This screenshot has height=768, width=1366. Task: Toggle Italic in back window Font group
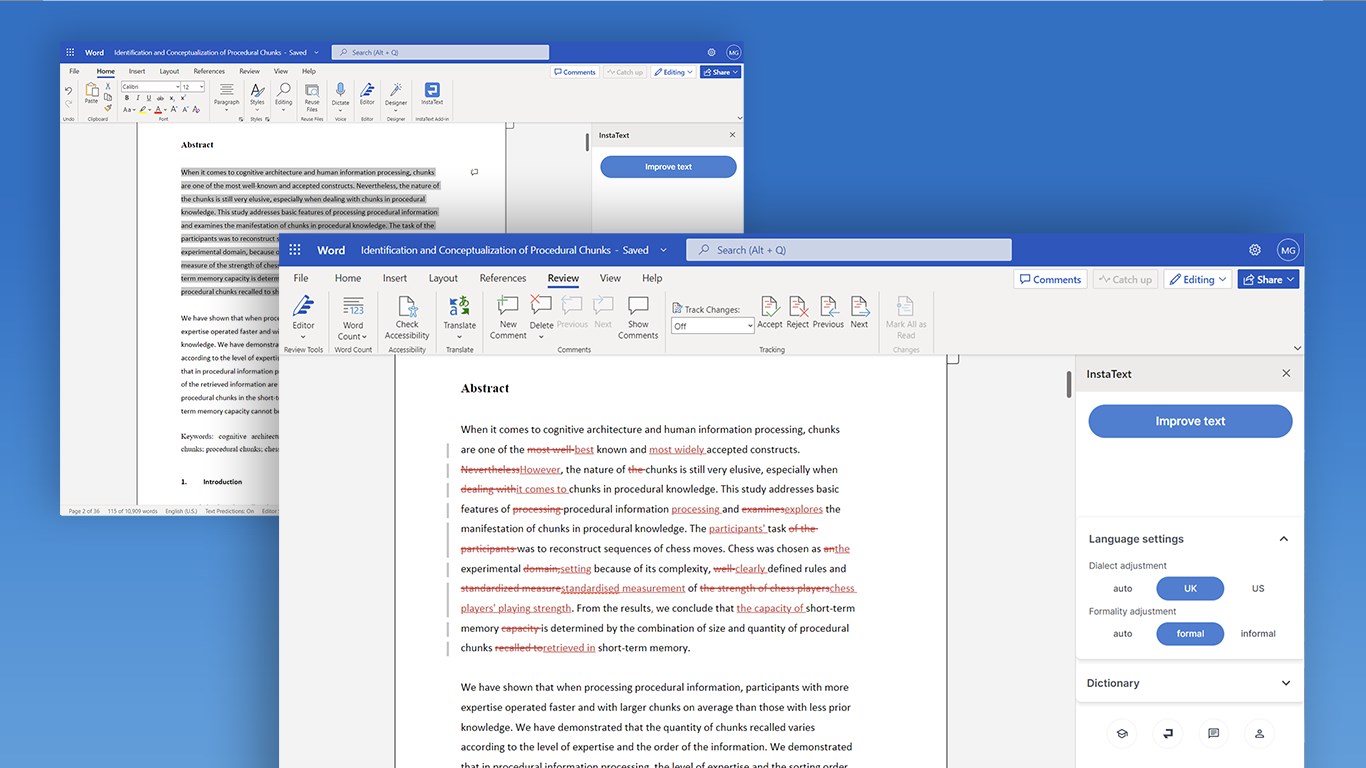coord(138,98)
